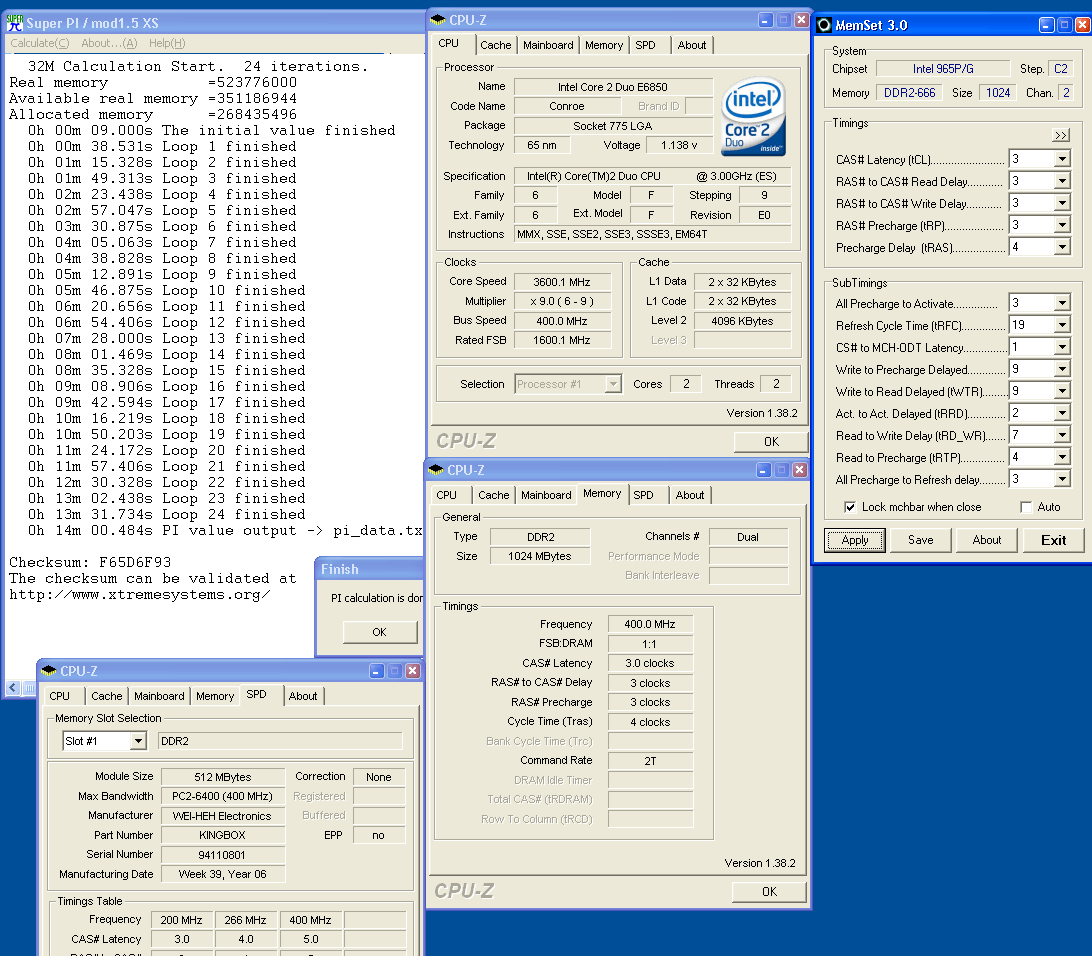This screenshot has height=956, width=1092.
Task: Click the Max Bandwidth PC2-6400 field
Action: [222, 796]
